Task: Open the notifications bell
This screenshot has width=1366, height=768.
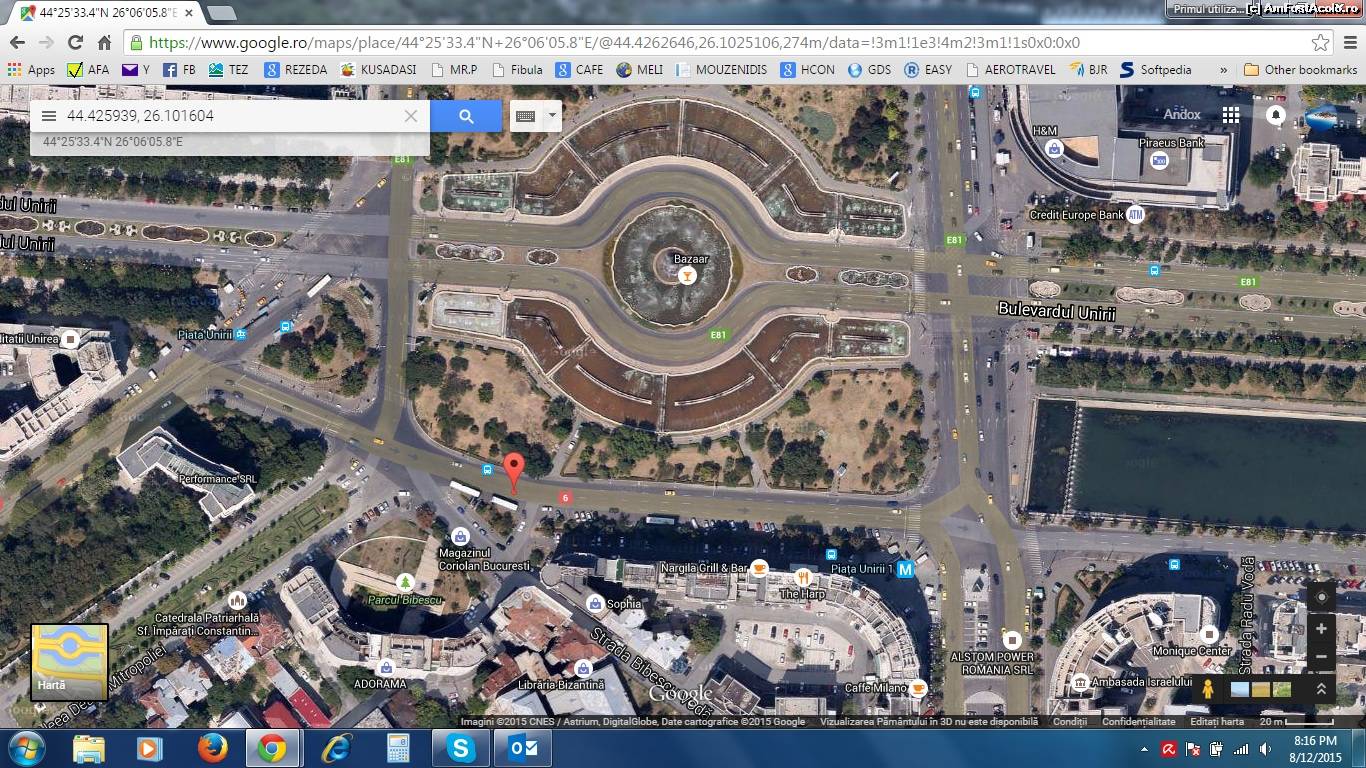Action: click(x=1276, y=115)
